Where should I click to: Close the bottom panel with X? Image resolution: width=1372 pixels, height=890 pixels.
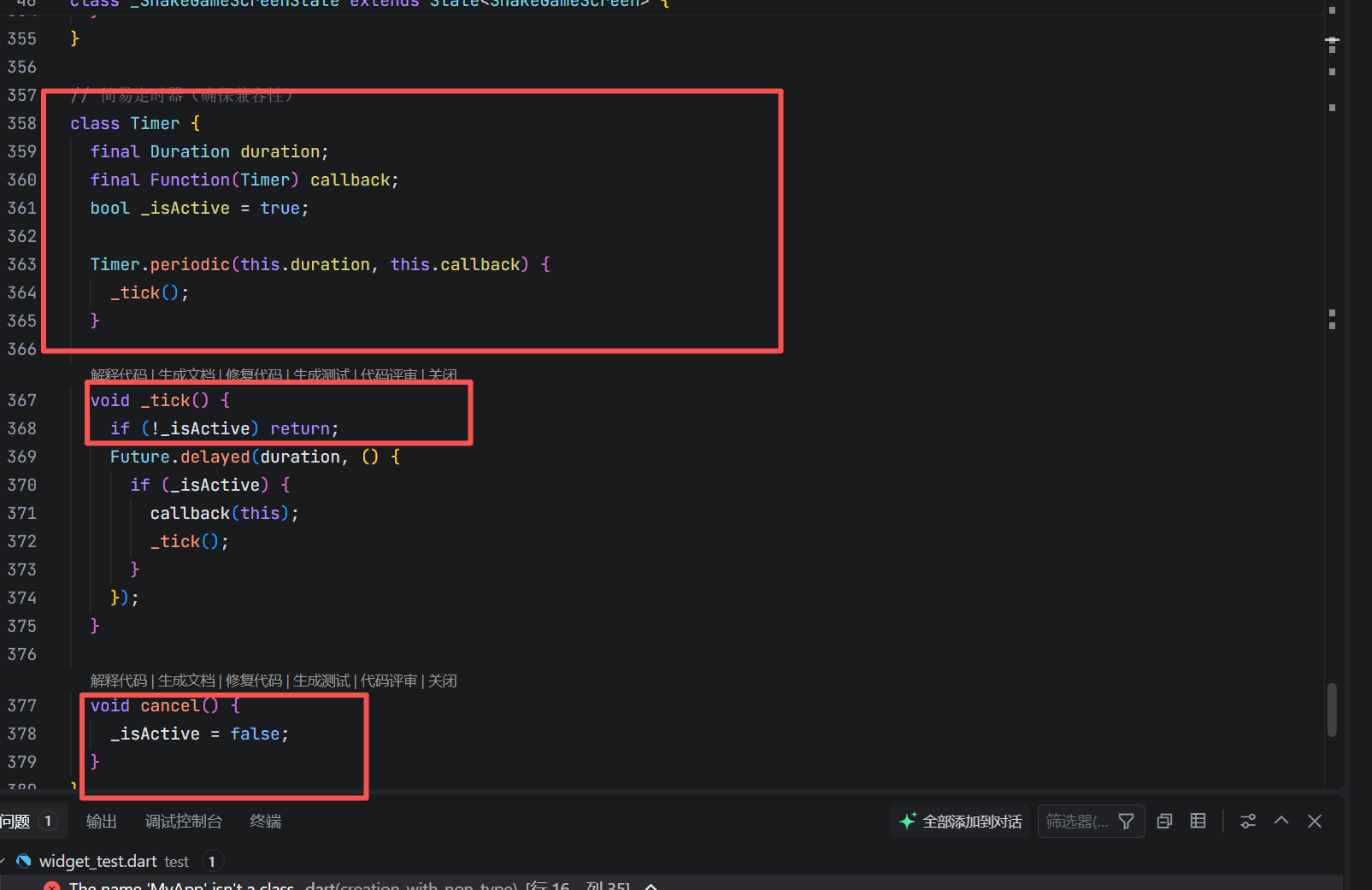tap(1315, 822)
